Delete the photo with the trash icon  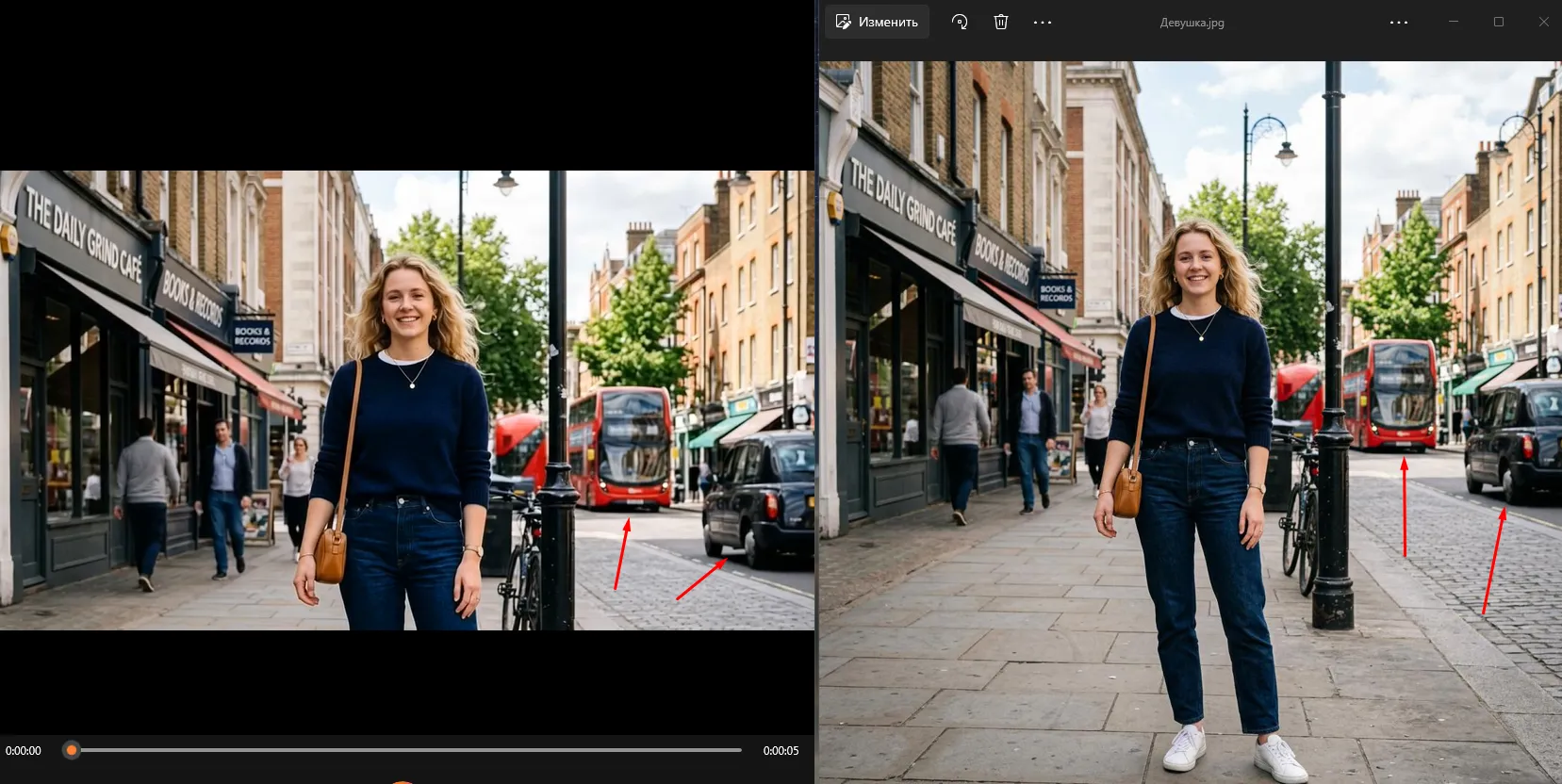[1001, 22]
